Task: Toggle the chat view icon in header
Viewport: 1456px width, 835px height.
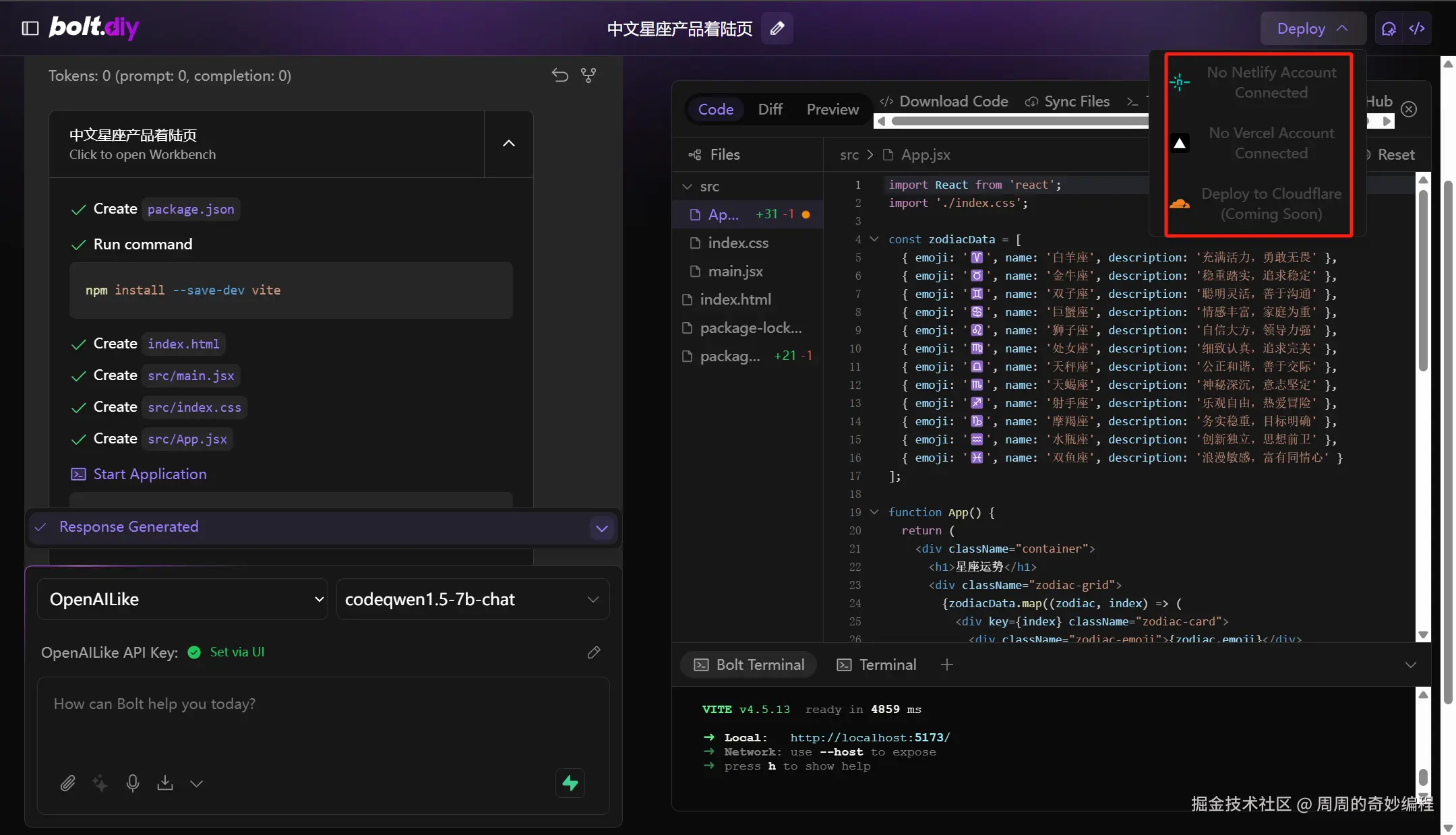Action: [x=1389, y=28]
